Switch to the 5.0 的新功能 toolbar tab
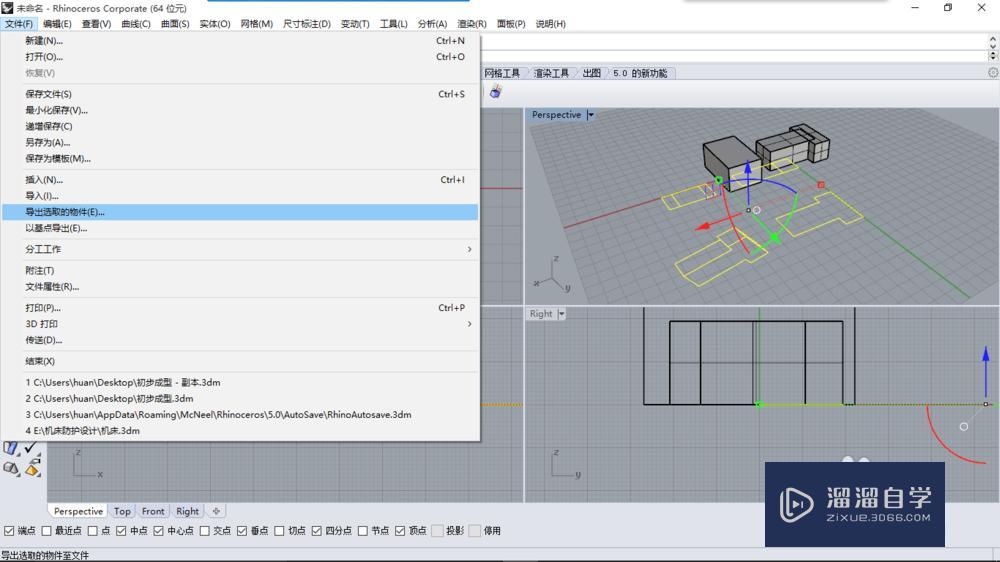Screen dimensions: 1000x562 (x=640, y=73)
